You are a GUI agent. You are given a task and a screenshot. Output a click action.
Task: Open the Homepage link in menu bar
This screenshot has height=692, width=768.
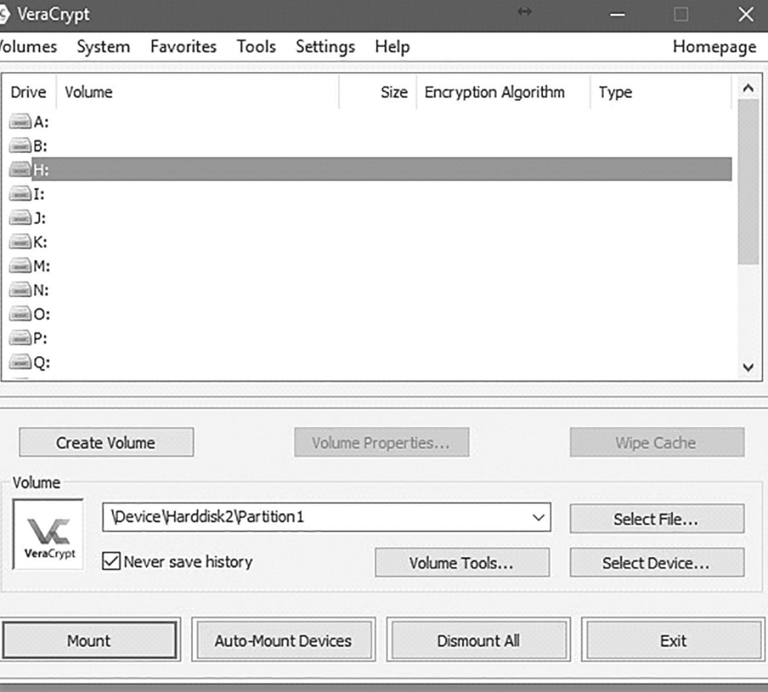tap(714, 47)
